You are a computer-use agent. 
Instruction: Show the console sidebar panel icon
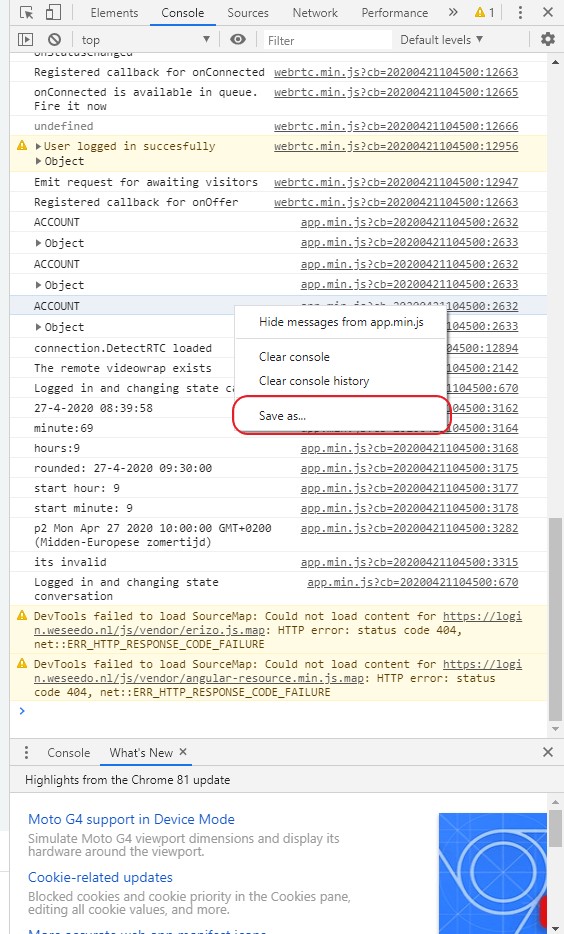click(26, 40)
